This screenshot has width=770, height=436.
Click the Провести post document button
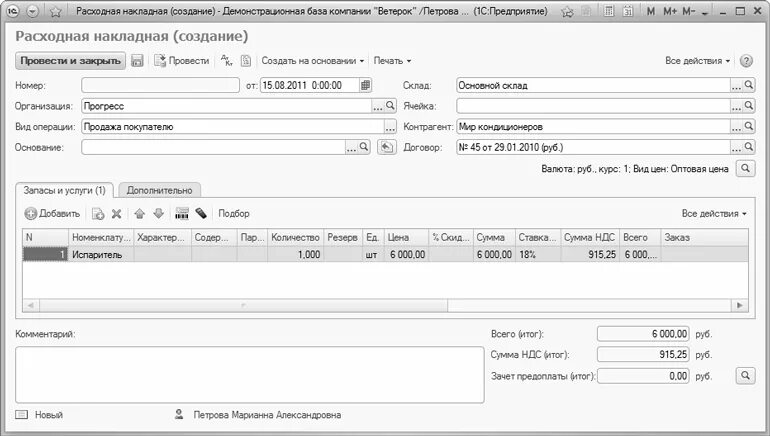[x=182, y=61]
